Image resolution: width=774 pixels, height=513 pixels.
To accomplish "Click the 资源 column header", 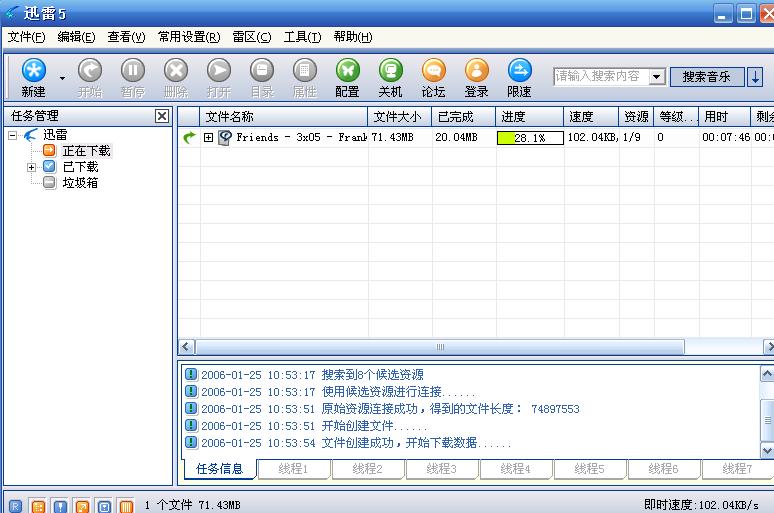I will pos(636,117).
